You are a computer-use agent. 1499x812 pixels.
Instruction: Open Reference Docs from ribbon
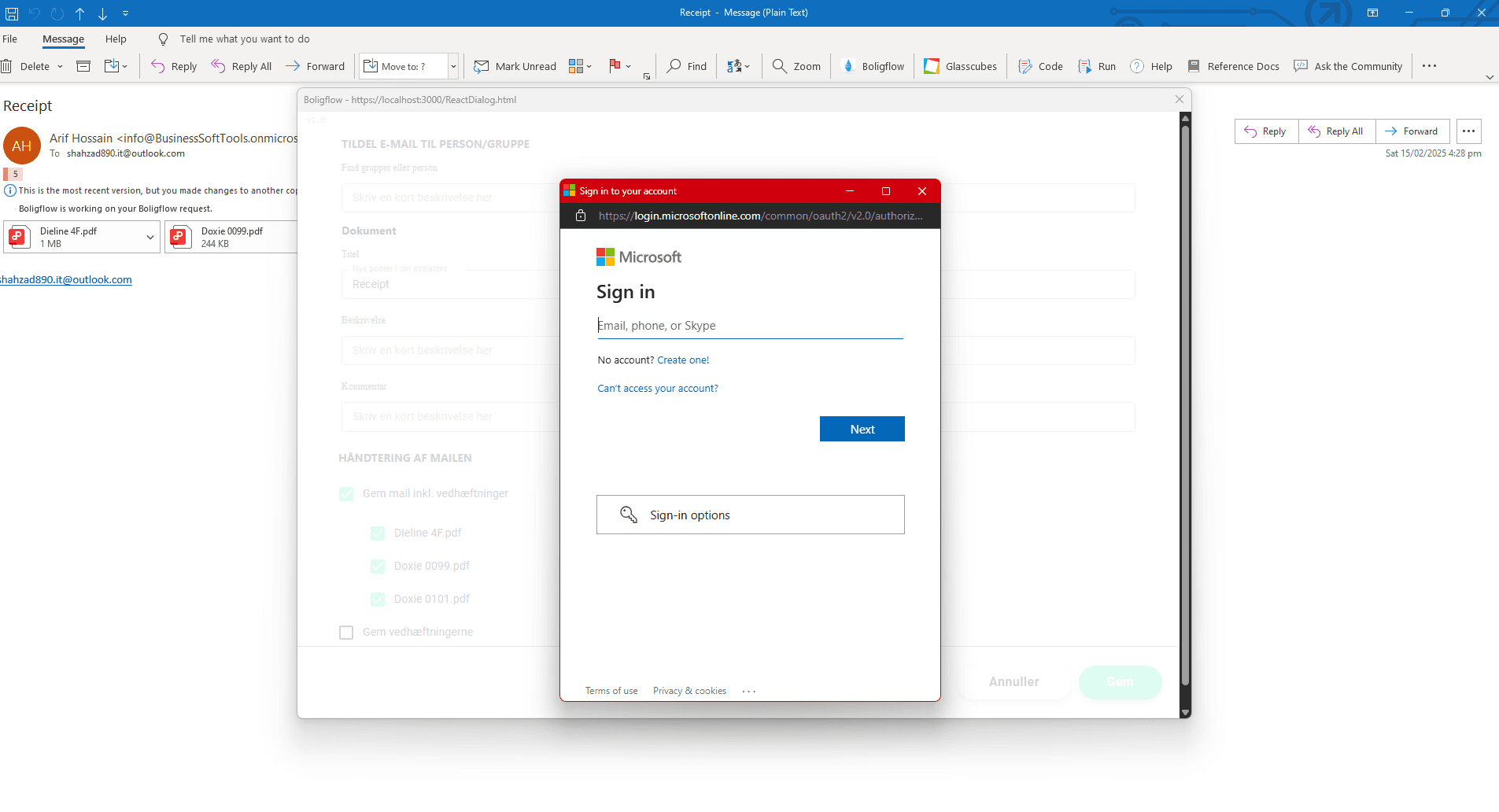[1233, 66]
